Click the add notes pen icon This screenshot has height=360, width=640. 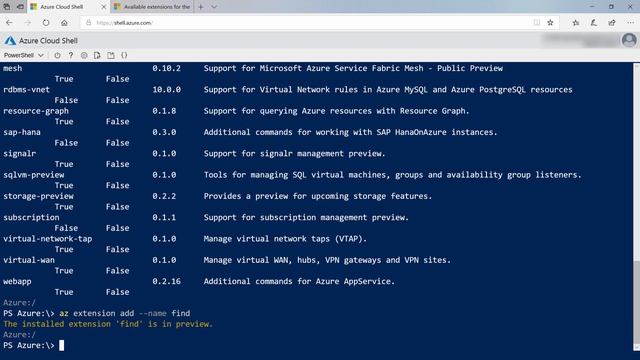point(594,23)
